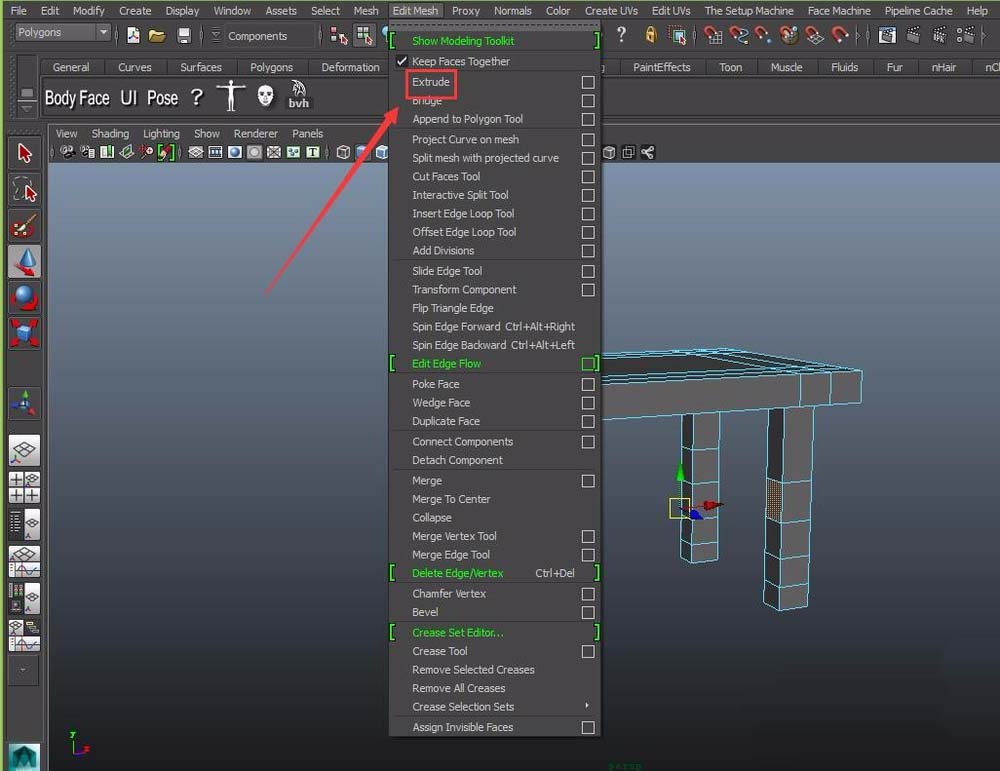Activate the Move tool cone icon
This screenshot has height=771, width=1000.
pos(24,261)
